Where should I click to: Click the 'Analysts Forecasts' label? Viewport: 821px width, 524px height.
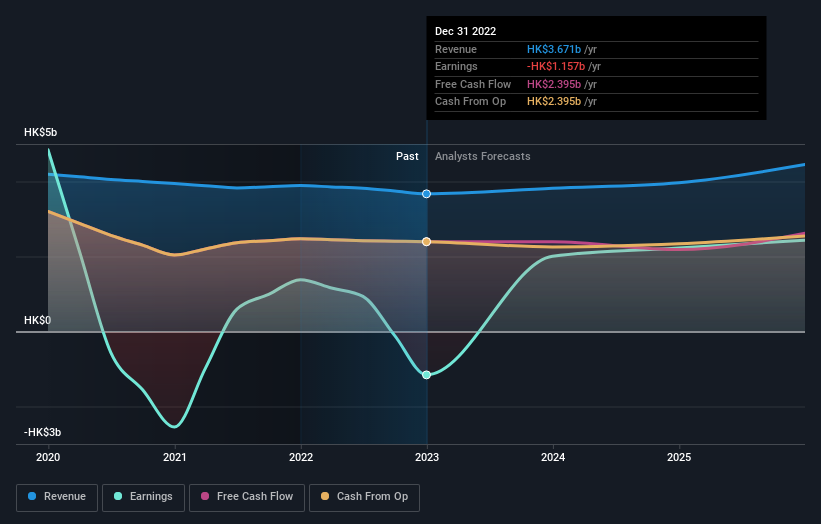tap(483, 156)
